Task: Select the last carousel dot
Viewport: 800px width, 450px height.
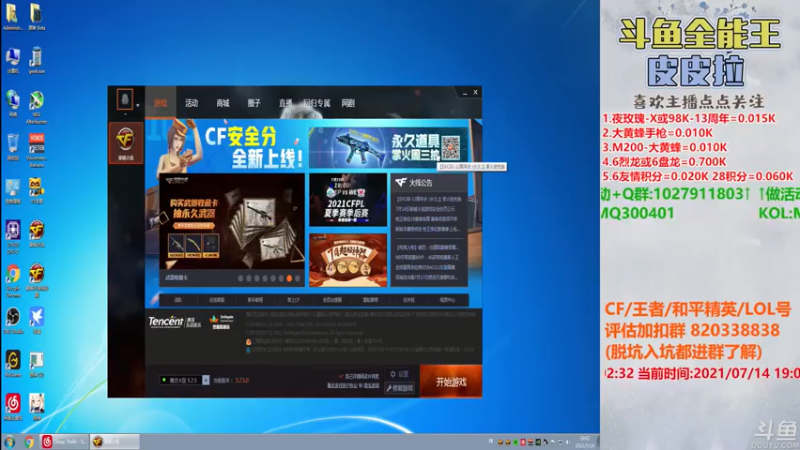Action: [x=297, y=278]
